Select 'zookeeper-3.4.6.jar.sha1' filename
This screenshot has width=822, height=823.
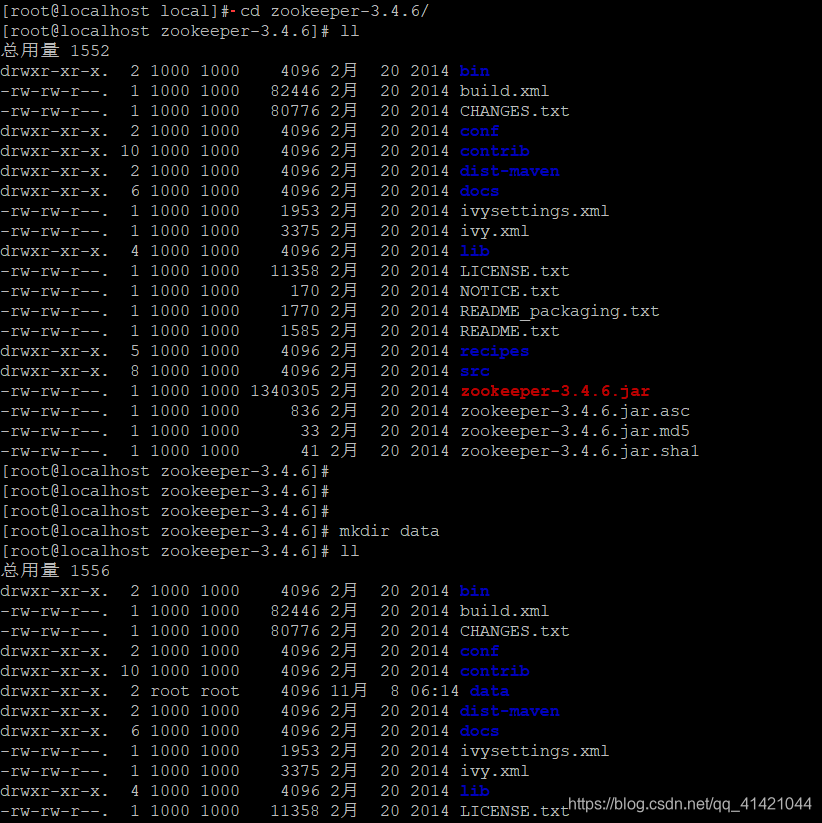580,451
